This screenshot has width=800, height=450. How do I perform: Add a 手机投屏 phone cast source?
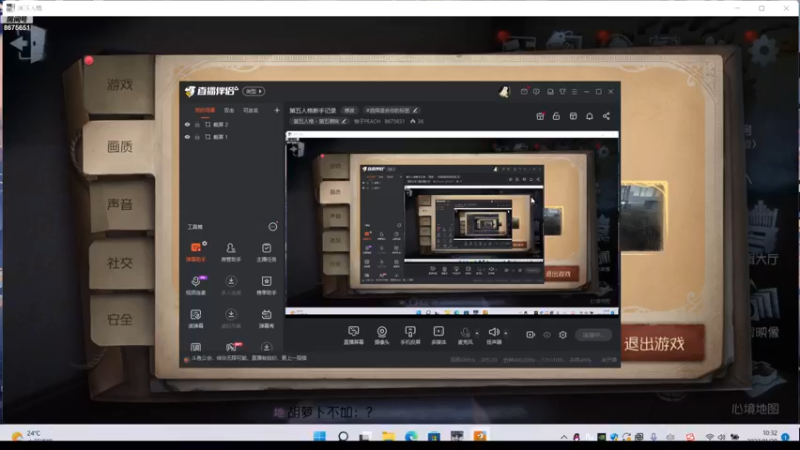click(x=410, y=335)
